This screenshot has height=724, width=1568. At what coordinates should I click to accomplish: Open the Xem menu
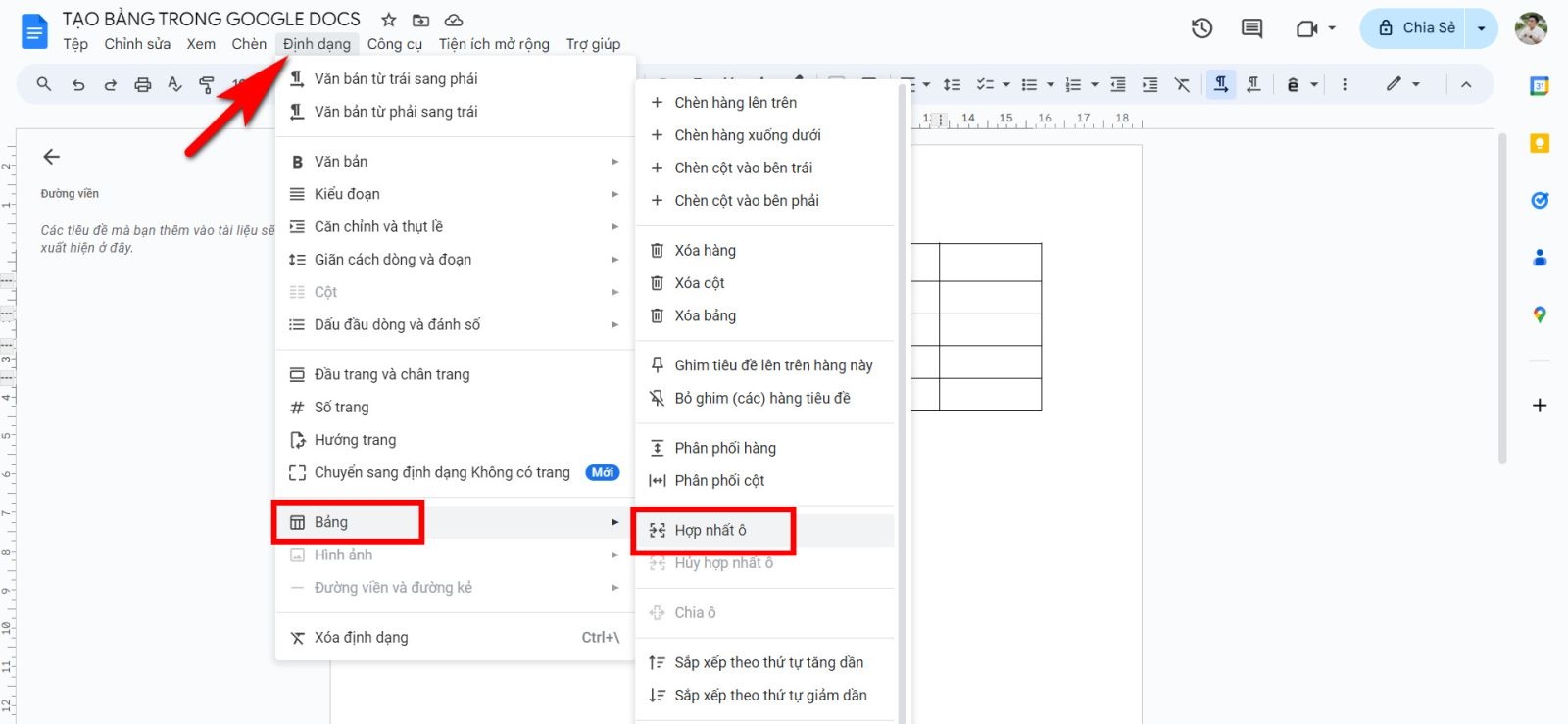point(201,44)
